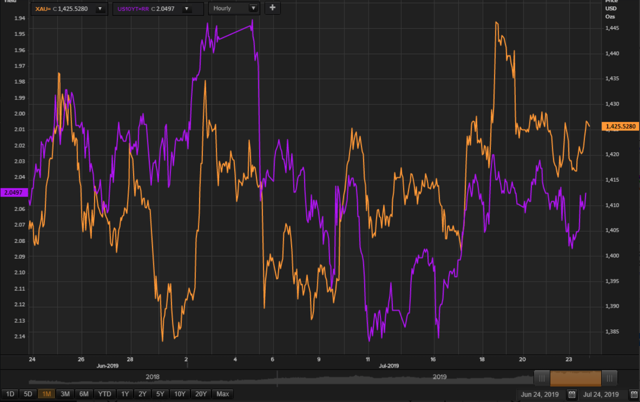Click the 1Y range button
This screenshot has height=402, width=640.
coord(125,394)
